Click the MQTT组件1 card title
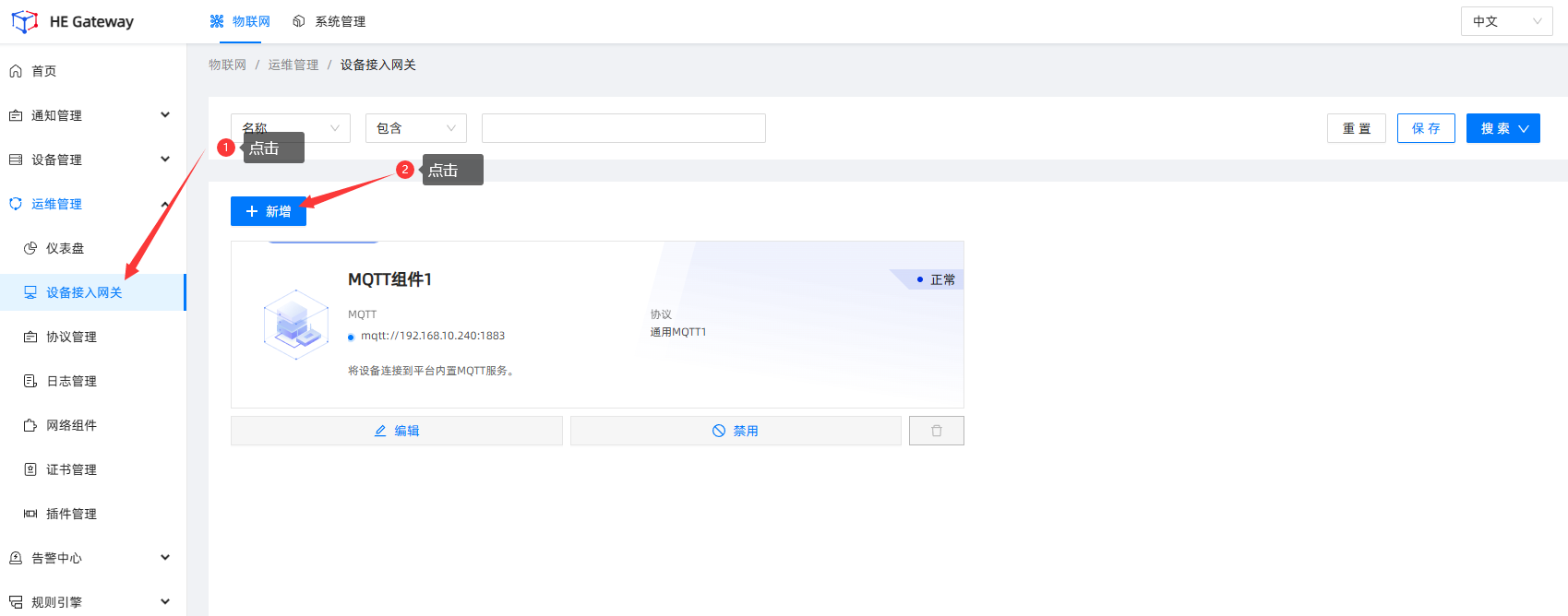This screenshot has height=616, width=1568. click(389, 279)
